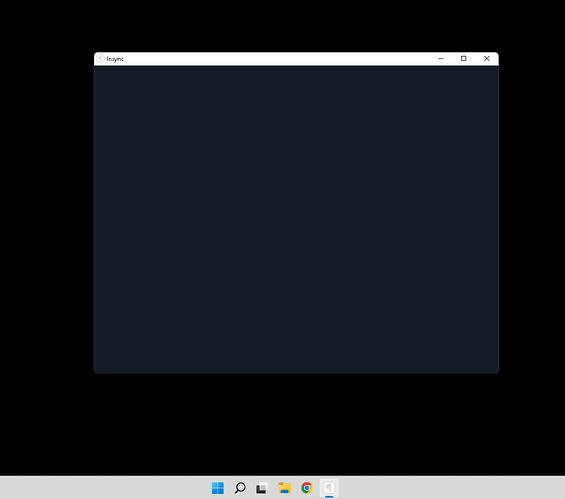Open the Windows Start menu
The image size is (565, 499).
pyautogui.click(x=218, y=488)
